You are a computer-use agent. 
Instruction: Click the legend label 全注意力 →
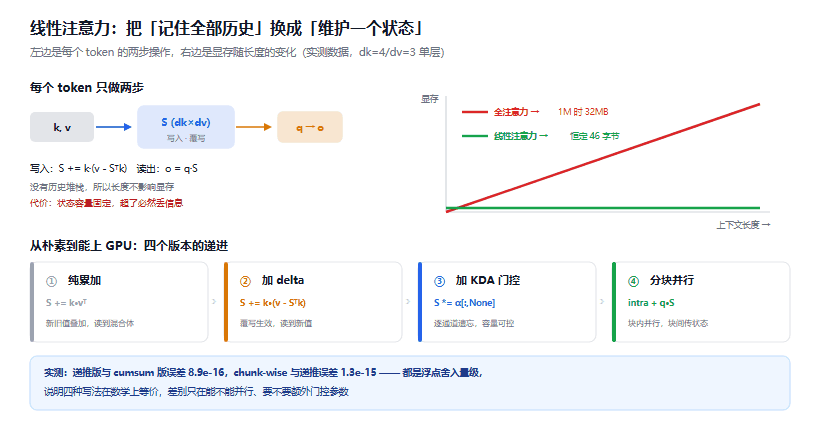516,112
